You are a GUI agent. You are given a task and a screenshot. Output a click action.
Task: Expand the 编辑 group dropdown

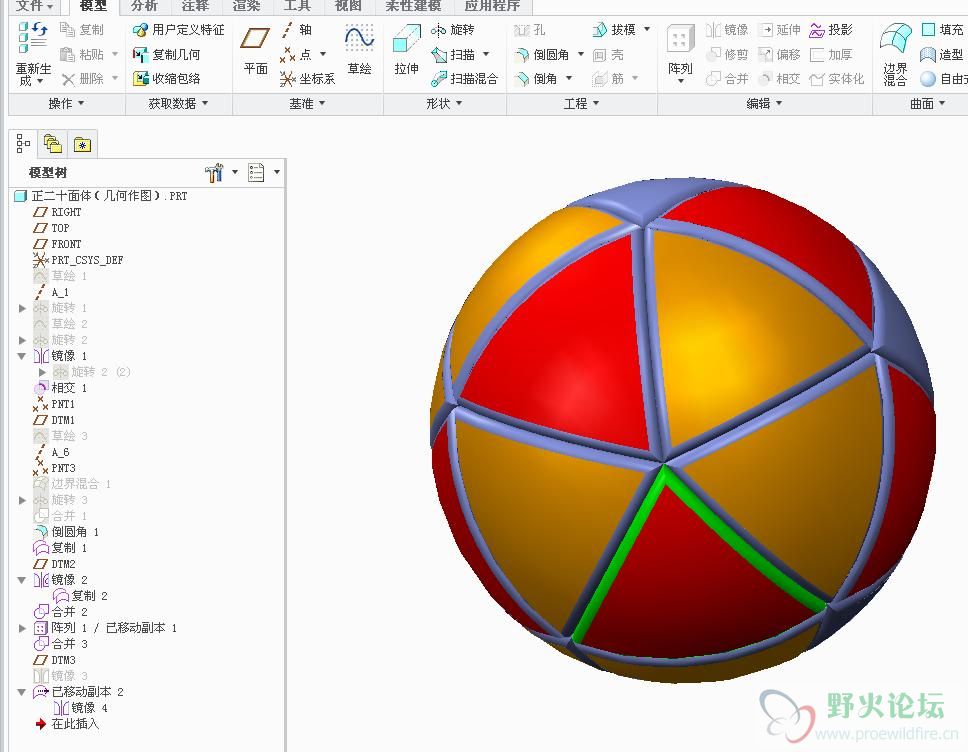pos(764,103)
